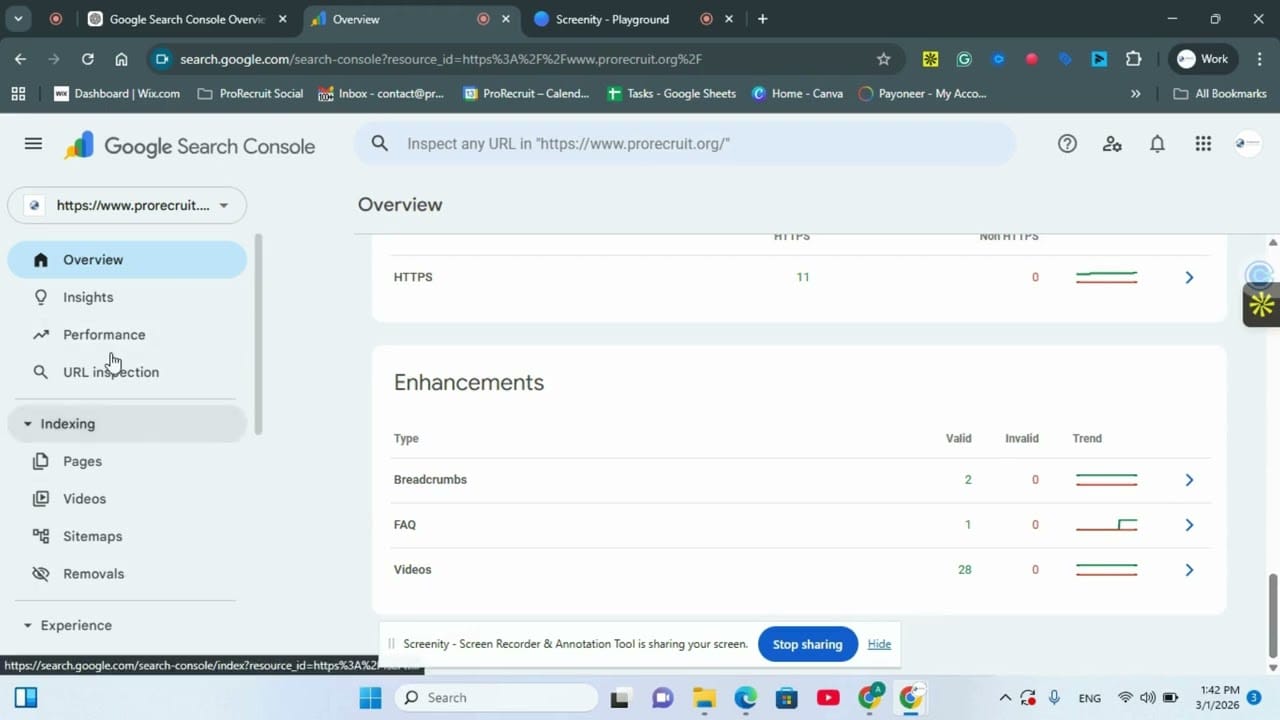Collapse the Experience section
Screen dimensions: 1280x720
[x=28, y=626]
